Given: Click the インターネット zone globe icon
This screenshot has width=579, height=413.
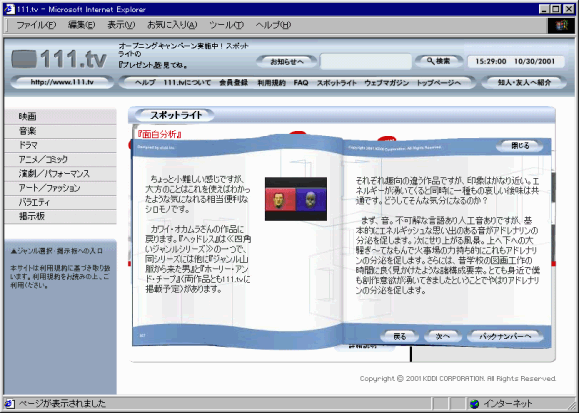Looking at the screenshot, I should [x=474, y=404].
